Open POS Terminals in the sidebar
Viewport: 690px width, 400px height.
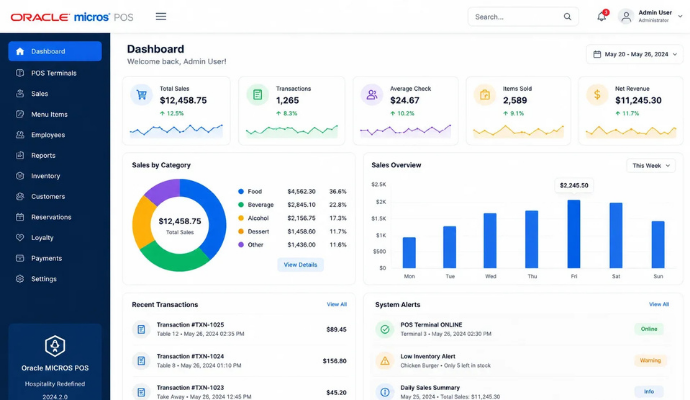pos(55,73)
